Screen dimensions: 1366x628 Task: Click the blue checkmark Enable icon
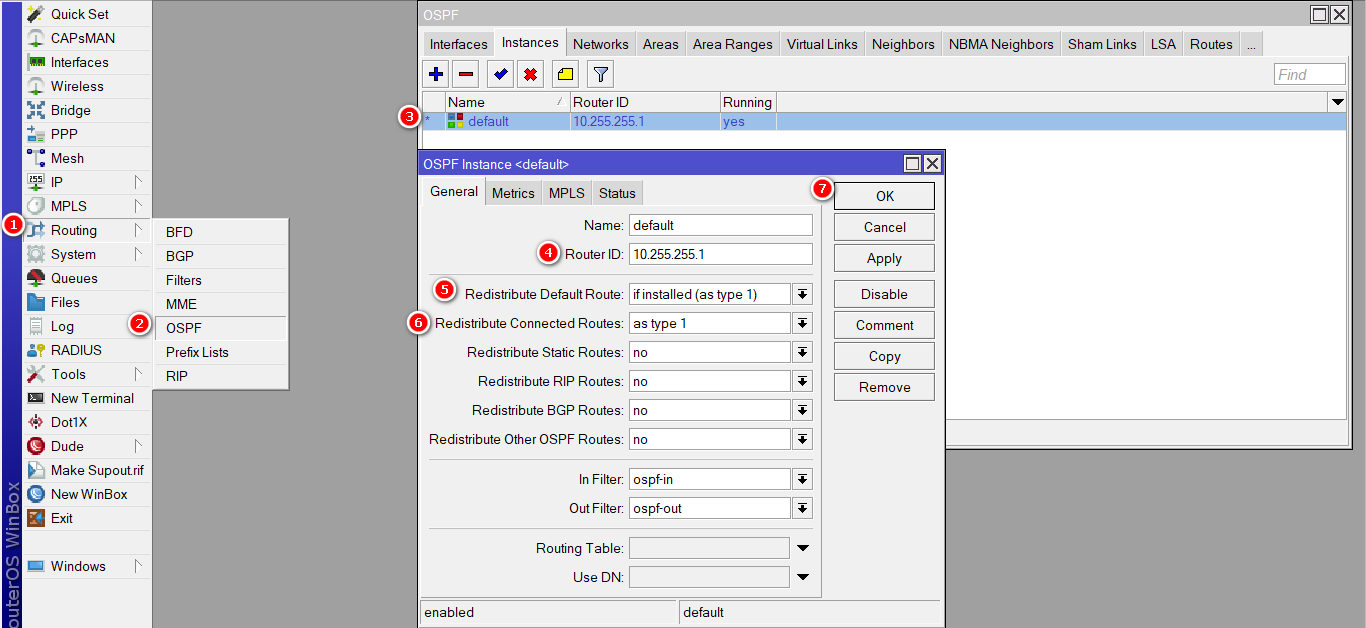[x=501, y=74]
